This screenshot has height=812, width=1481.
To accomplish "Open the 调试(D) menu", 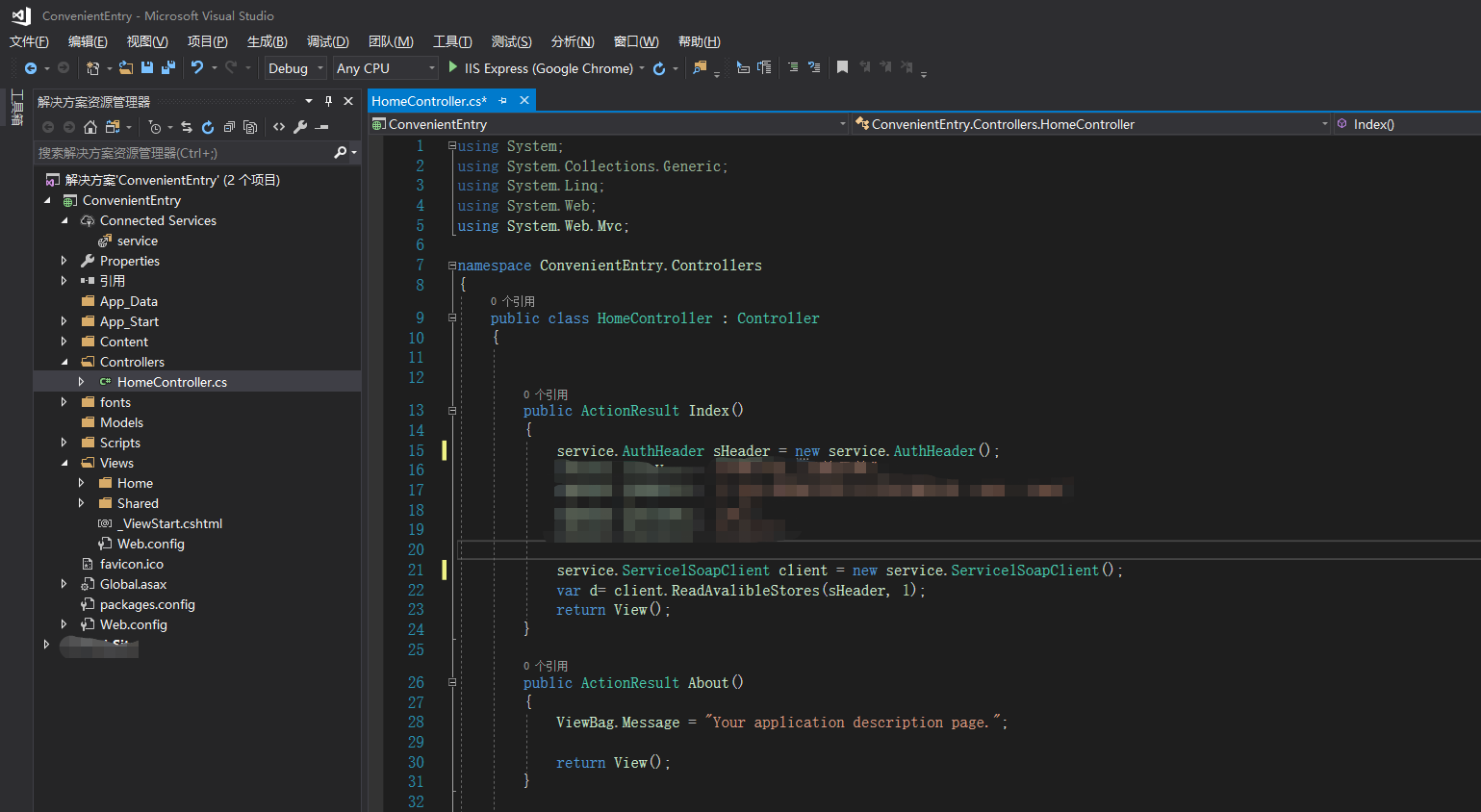I will coord(327,41).
